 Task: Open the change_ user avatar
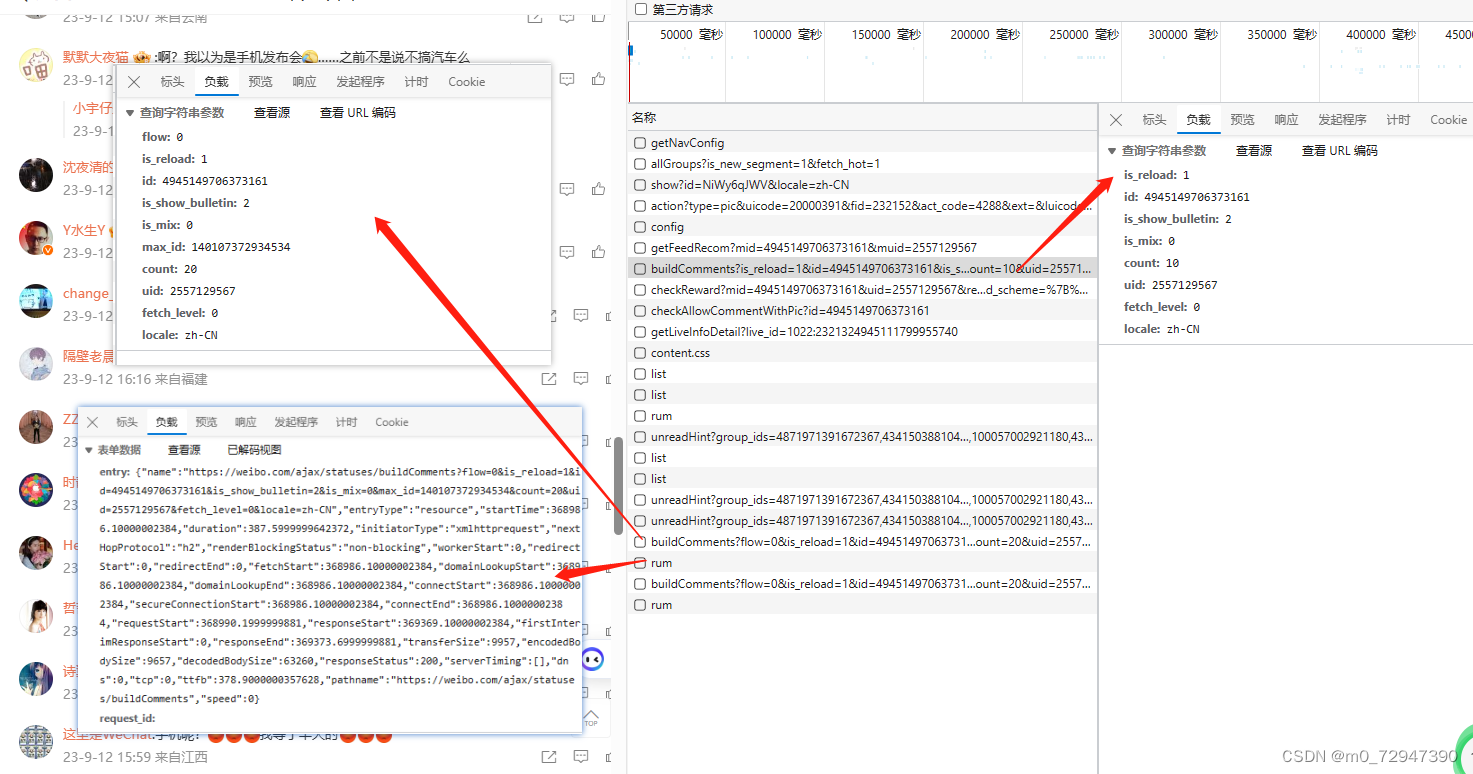click(x=36, y=301)
